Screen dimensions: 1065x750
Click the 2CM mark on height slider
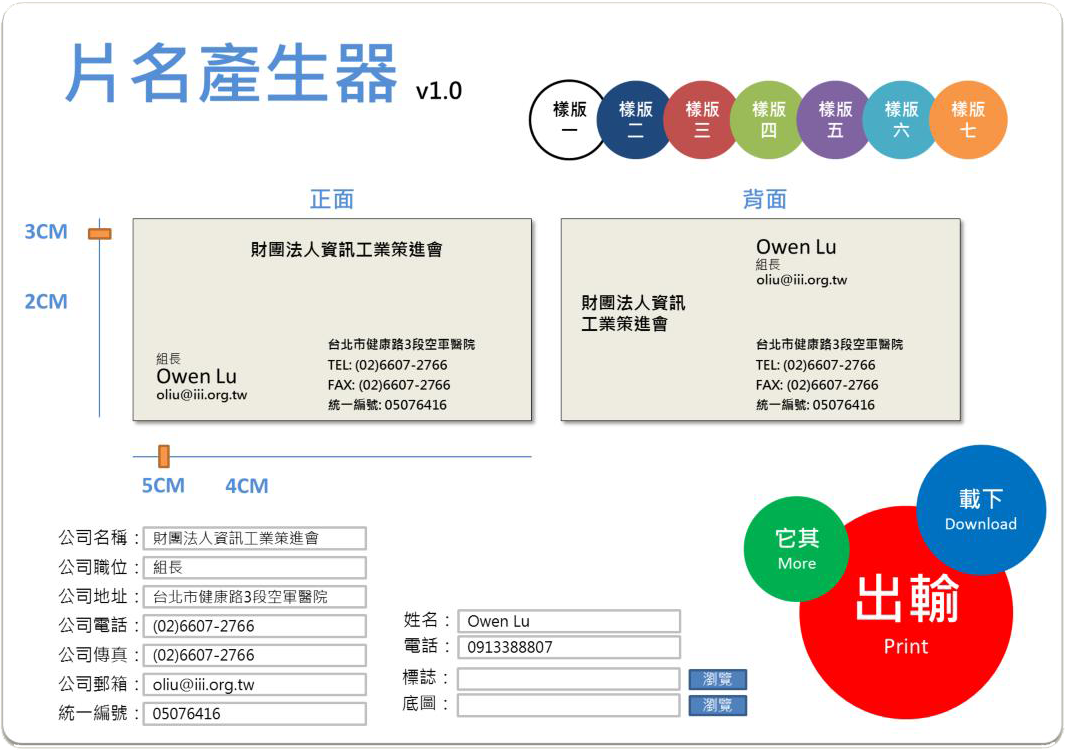46,302
